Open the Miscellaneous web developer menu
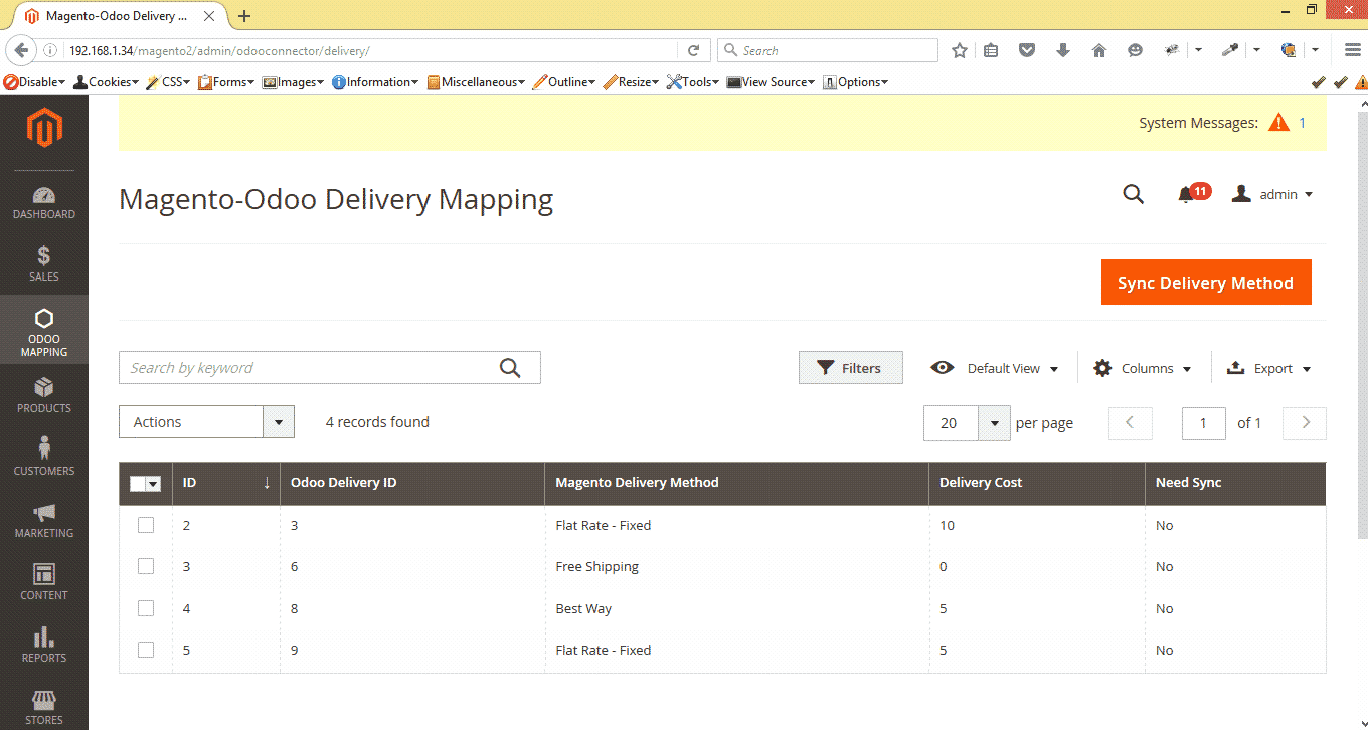1368x730 pixels. coord(476,82)
